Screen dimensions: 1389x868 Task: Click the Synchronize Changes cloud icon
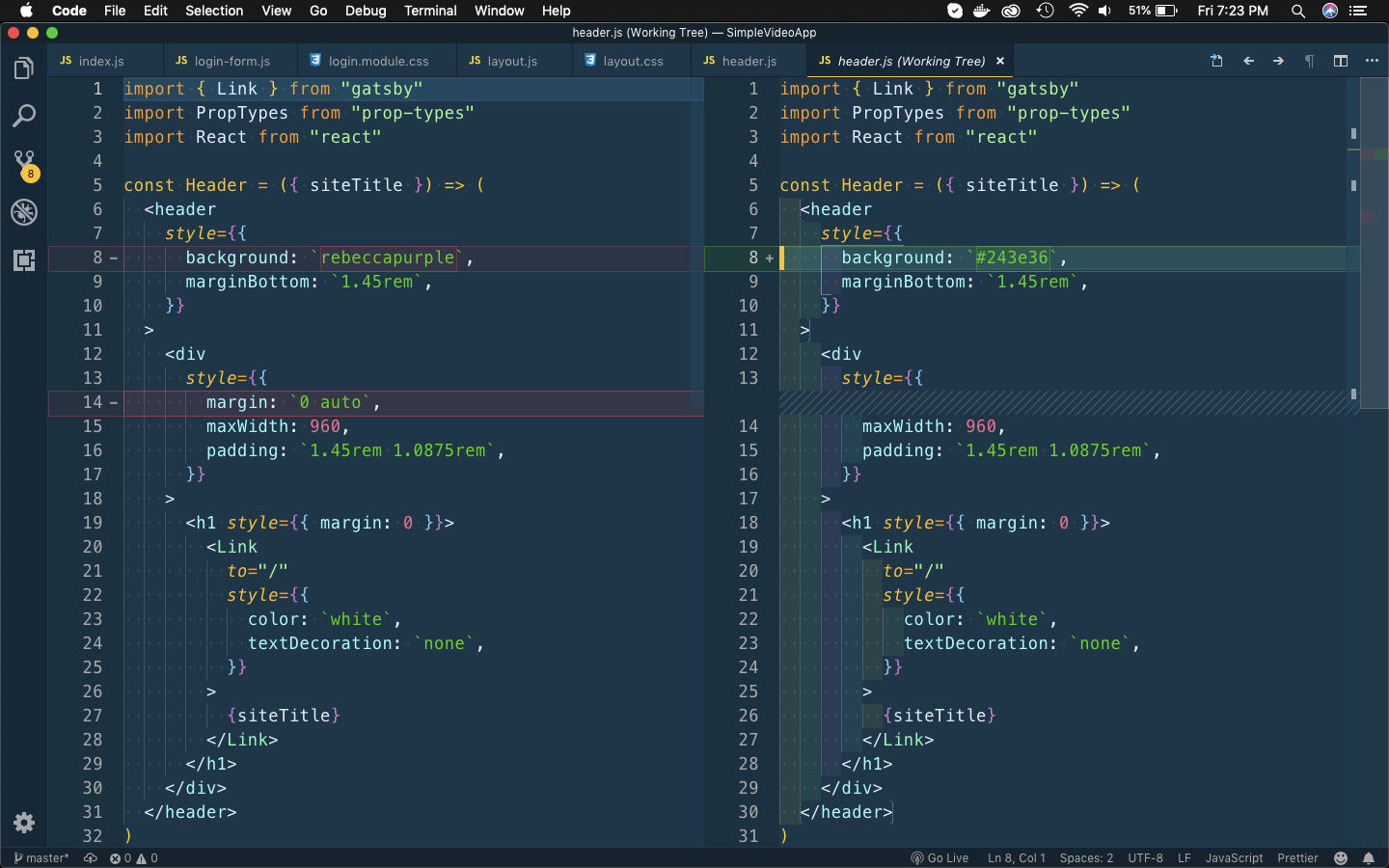click(x=91, y=858)
